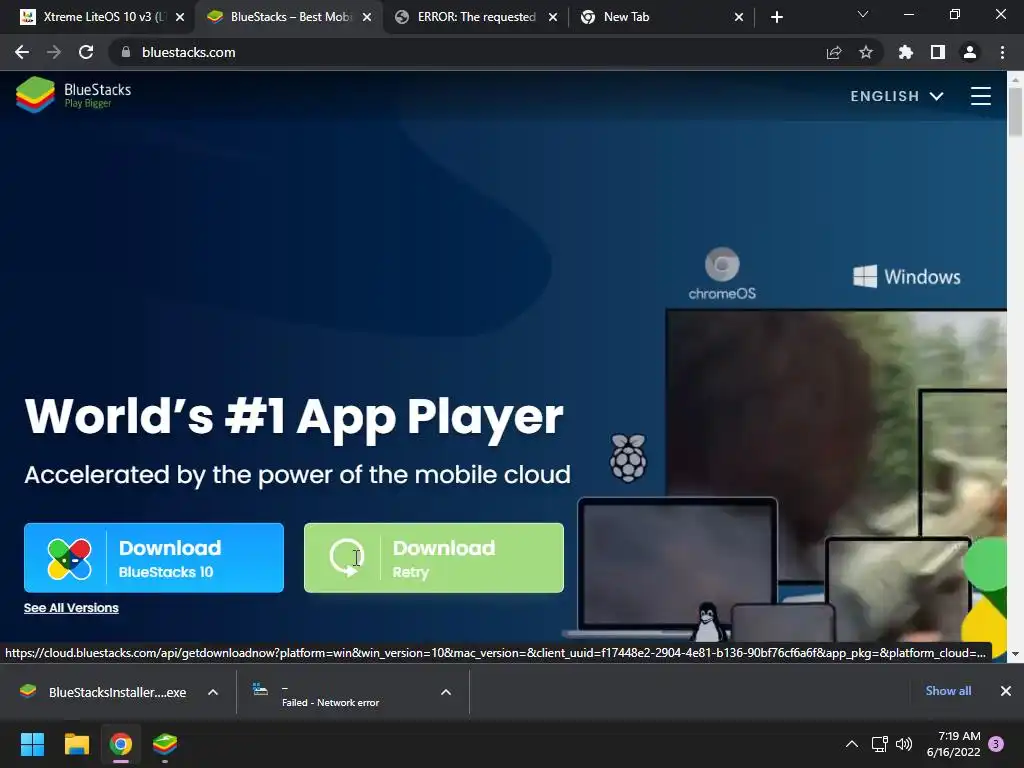Click Download BlueStacks 10 button
This screenshot has width=1024, height=768.
pos(154,558)
